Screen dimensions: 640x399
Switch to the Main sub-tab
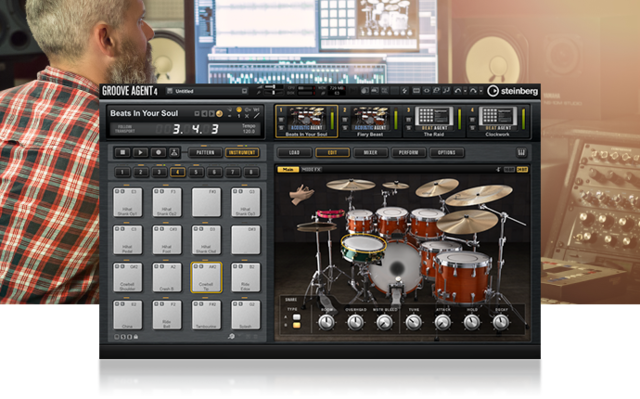point(288,169)
